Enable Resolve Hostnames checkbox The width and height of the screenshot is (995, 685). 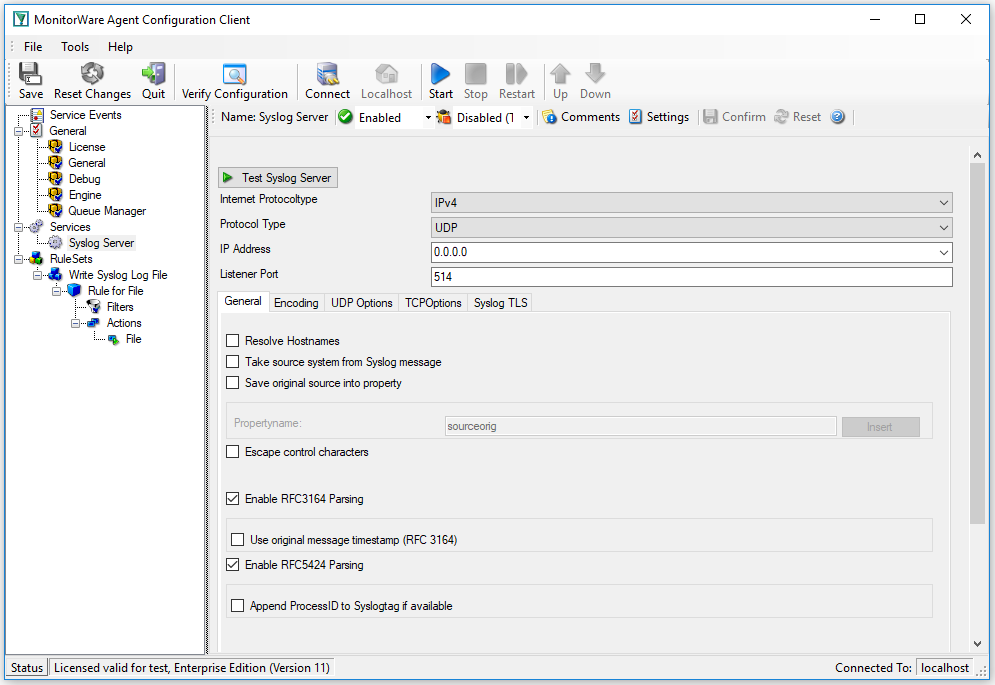233,341
